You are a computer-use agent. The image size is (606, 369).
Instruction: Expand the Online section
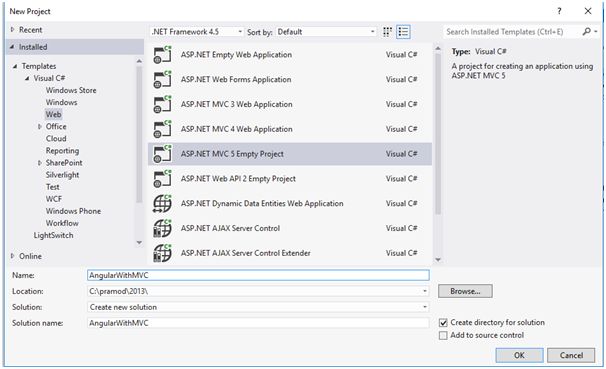(12, 256)
